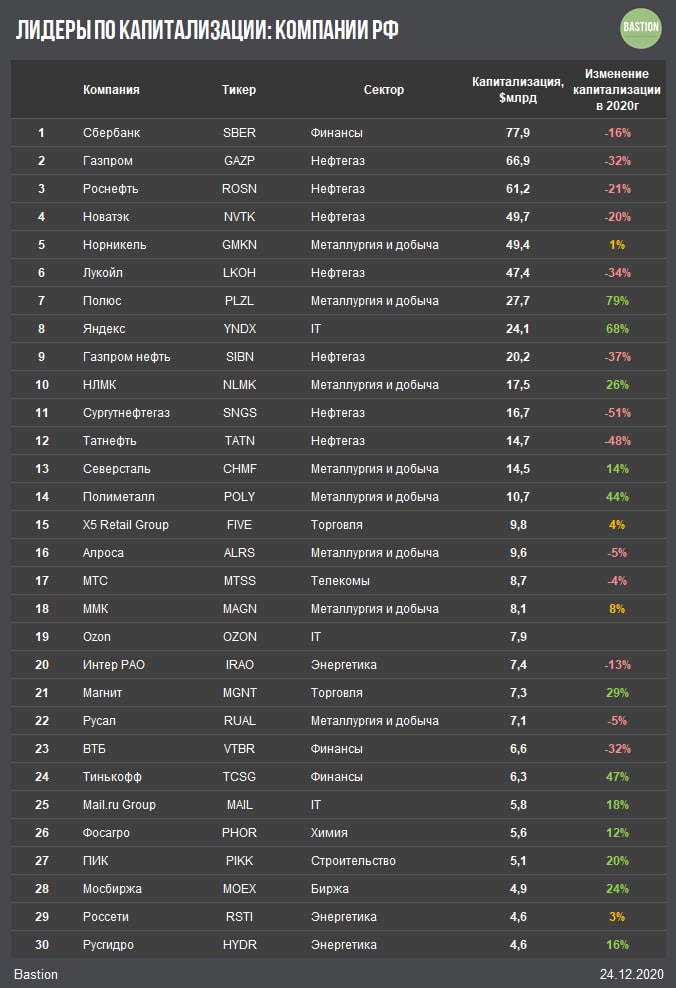Select the Mail.ru Group company name
The width and height of the screenshot is (676, 988).
coord(120,805)
